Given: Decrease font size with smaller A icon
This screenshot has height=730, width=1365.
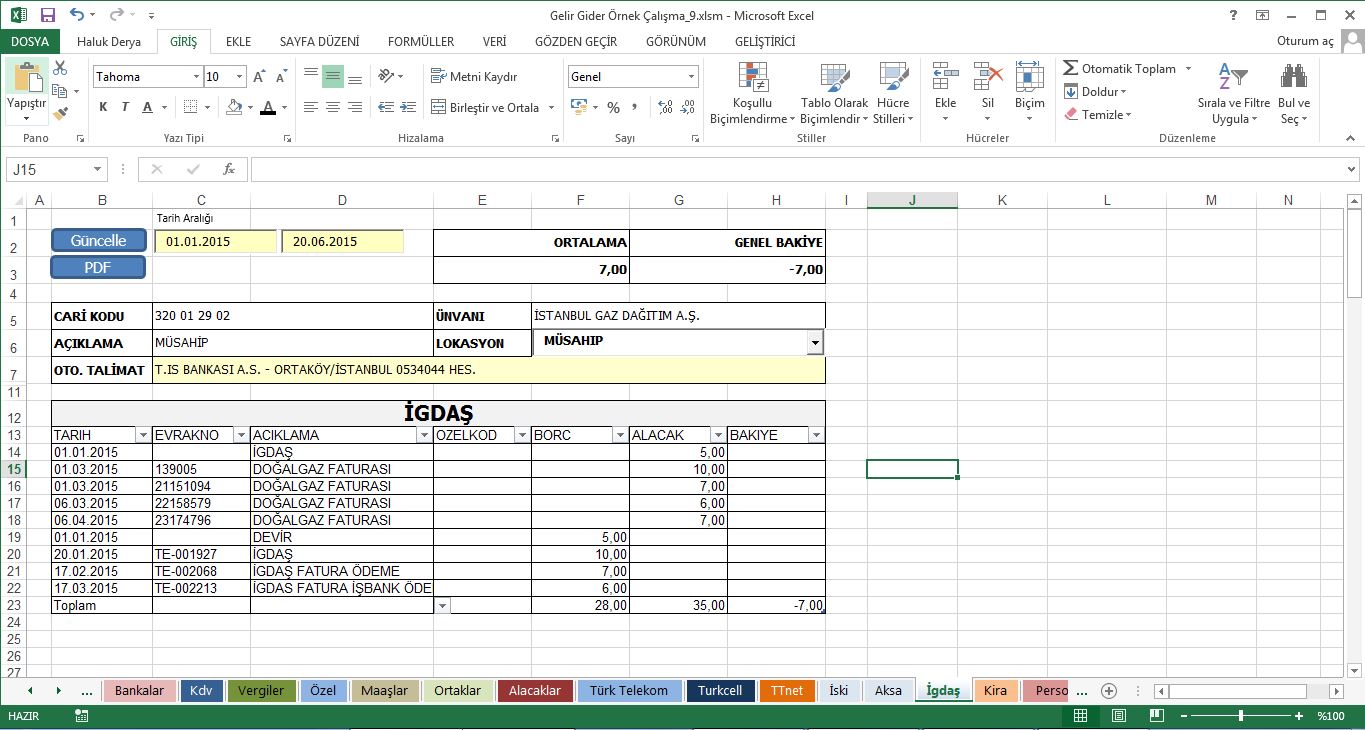Looking at the screenshot, I should [282, 77].
